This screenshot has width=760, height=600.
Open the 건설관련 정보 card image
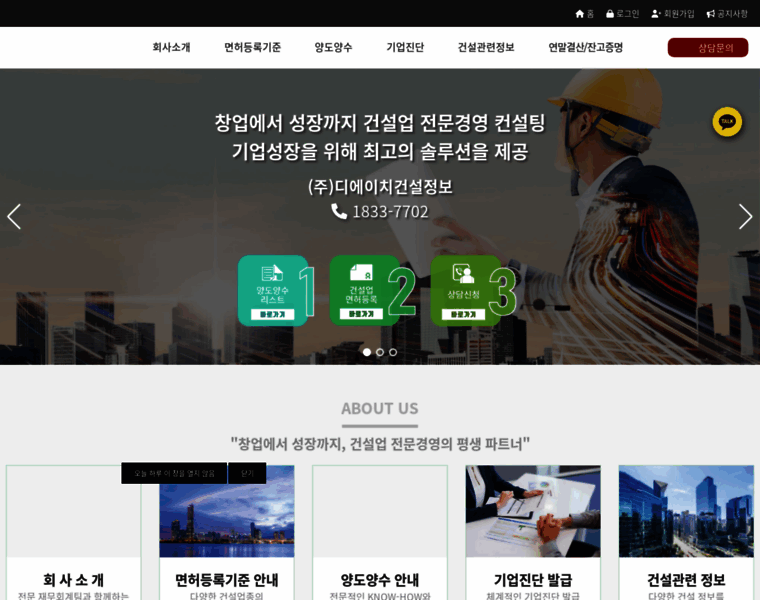pyautogui.click(x=686, y=511)
